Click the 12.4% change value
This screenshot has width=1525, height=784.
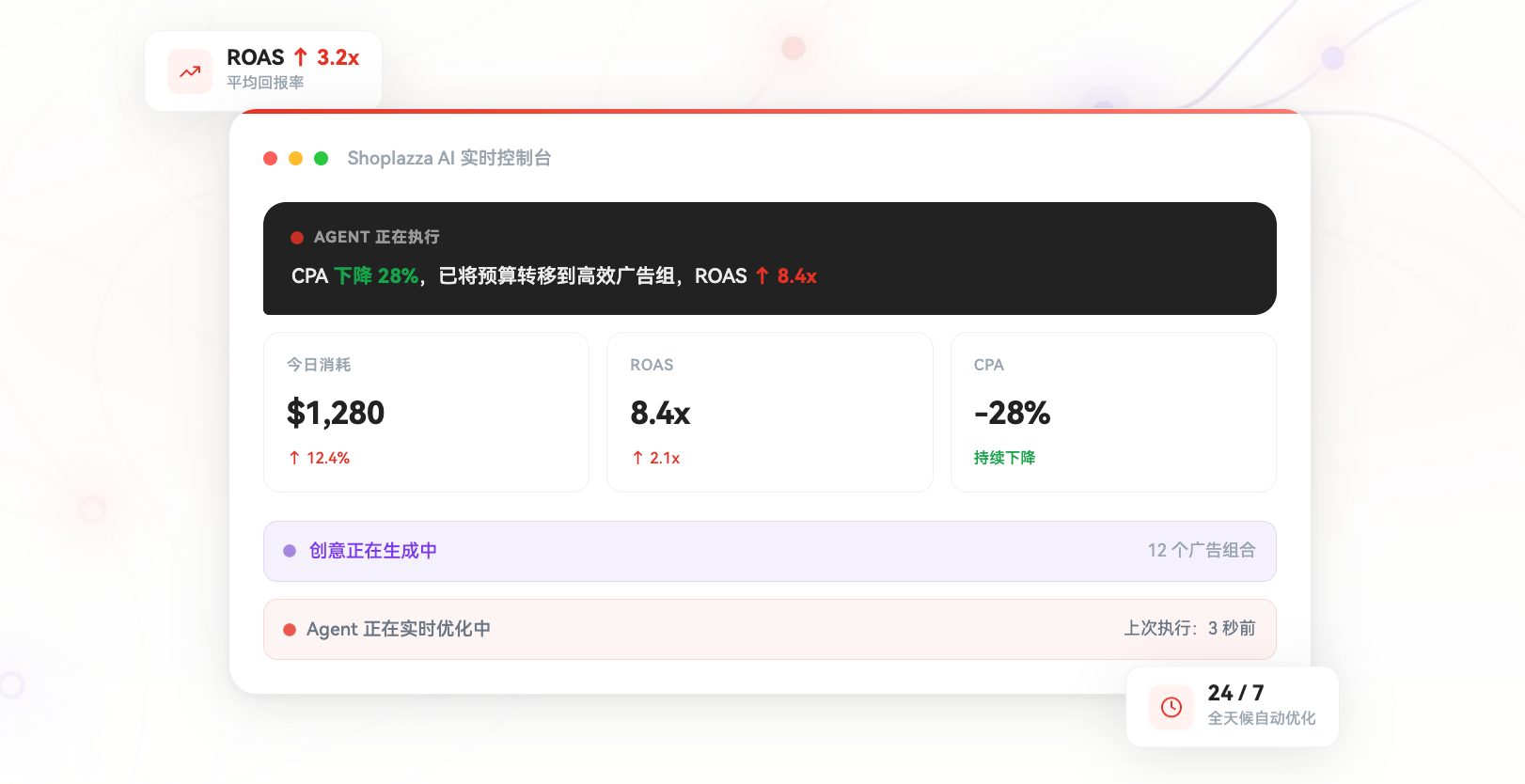(328, 458)
